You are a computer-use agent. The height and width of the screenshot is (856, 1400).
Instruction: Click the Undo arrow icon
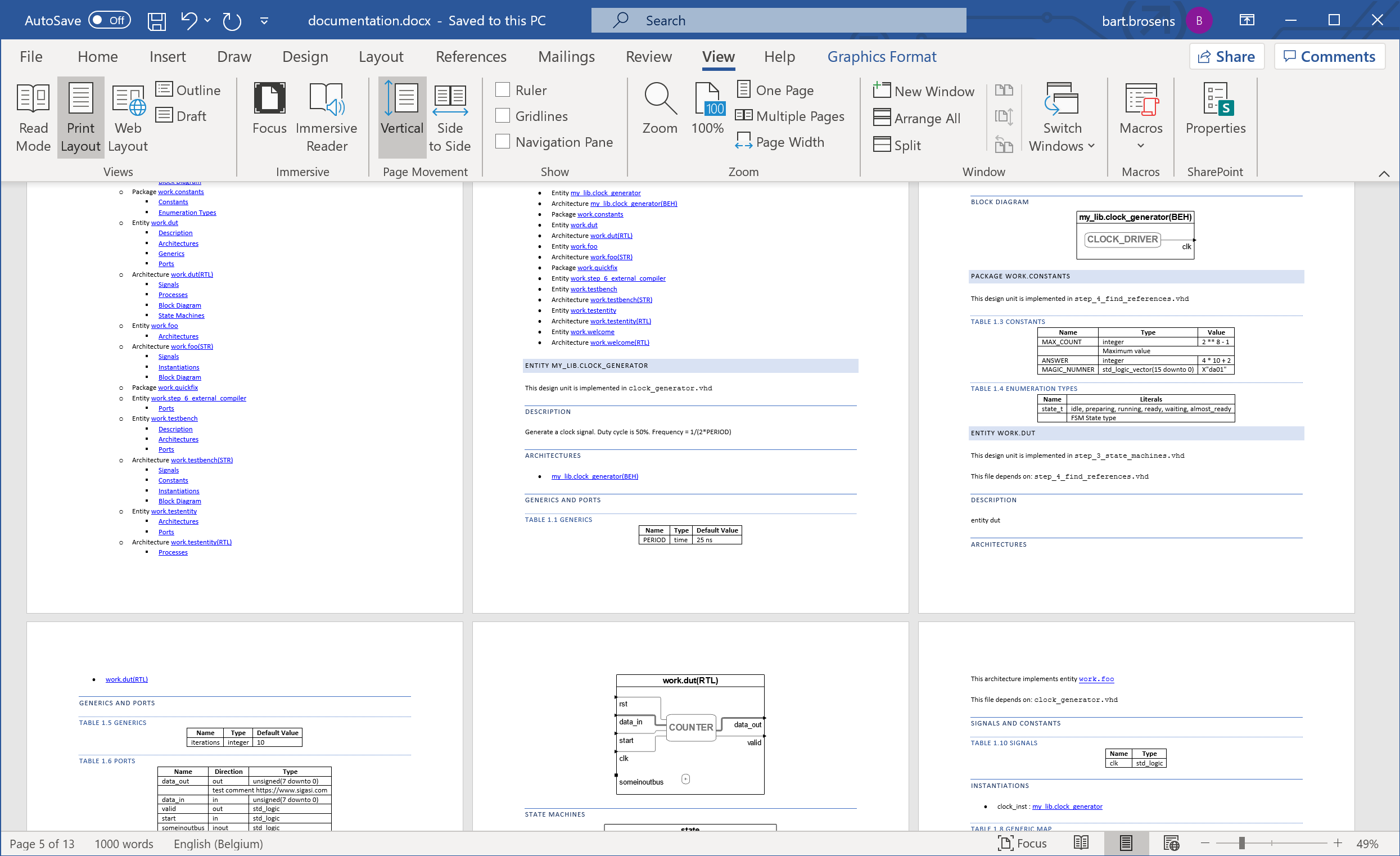click(189, 21)
